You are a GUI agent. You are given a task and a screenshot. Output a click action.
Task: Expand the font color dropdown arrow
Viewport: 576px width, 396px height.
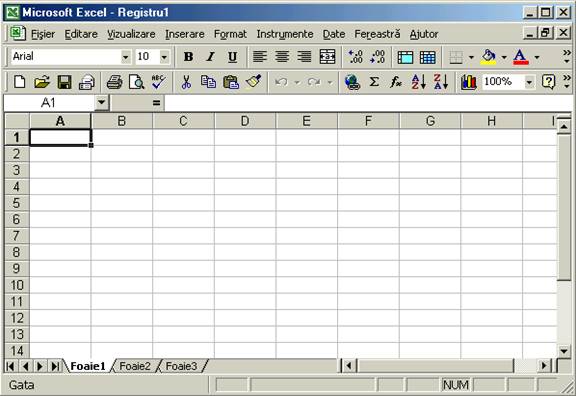[537, 57]
